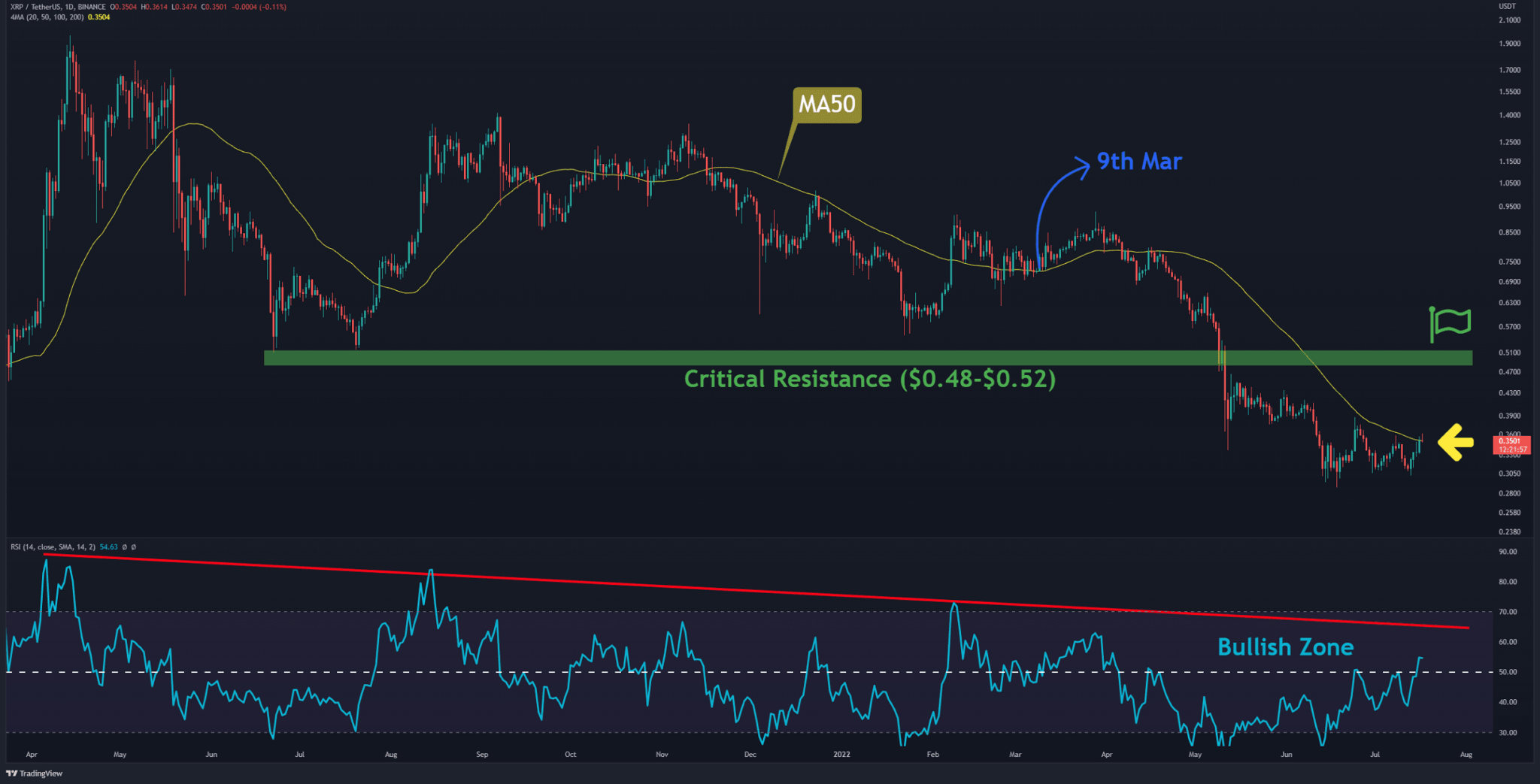
Task: Open the 4MA (20, 50, 100, 200) indicator legend
Action: tap(47, 17)
